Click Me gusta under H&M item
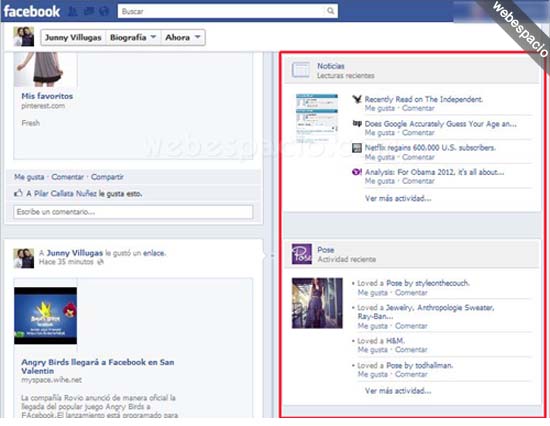The height and width of the screenshot is (426, 550). pyautogui.click(x=373, y=350)
